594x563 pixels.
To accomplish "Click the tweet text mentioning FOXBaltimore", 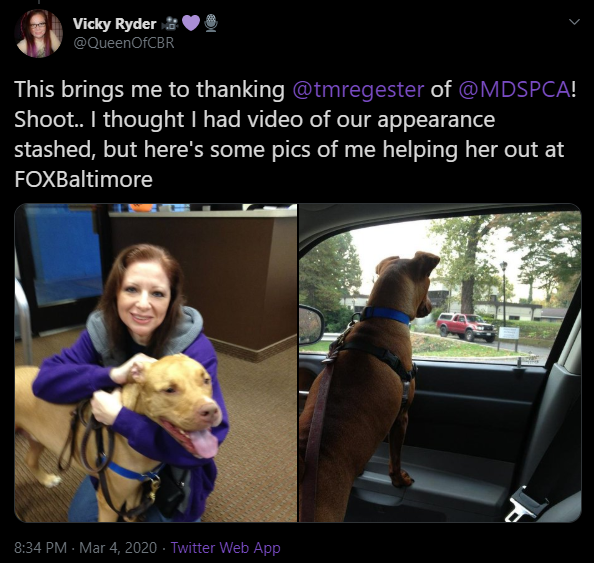I will (x=295, y=134).
